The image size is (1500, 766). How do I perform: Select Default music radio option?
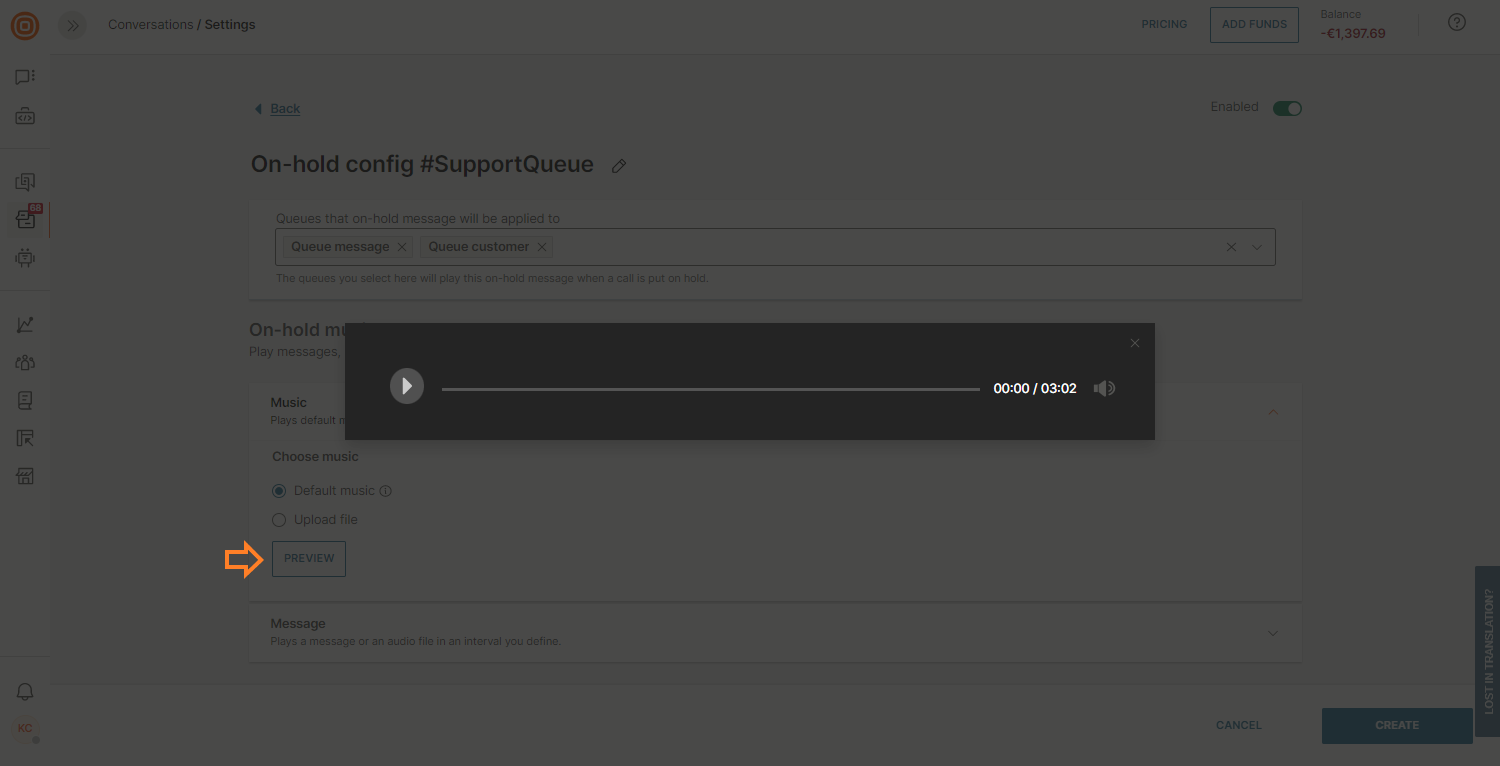280,491
